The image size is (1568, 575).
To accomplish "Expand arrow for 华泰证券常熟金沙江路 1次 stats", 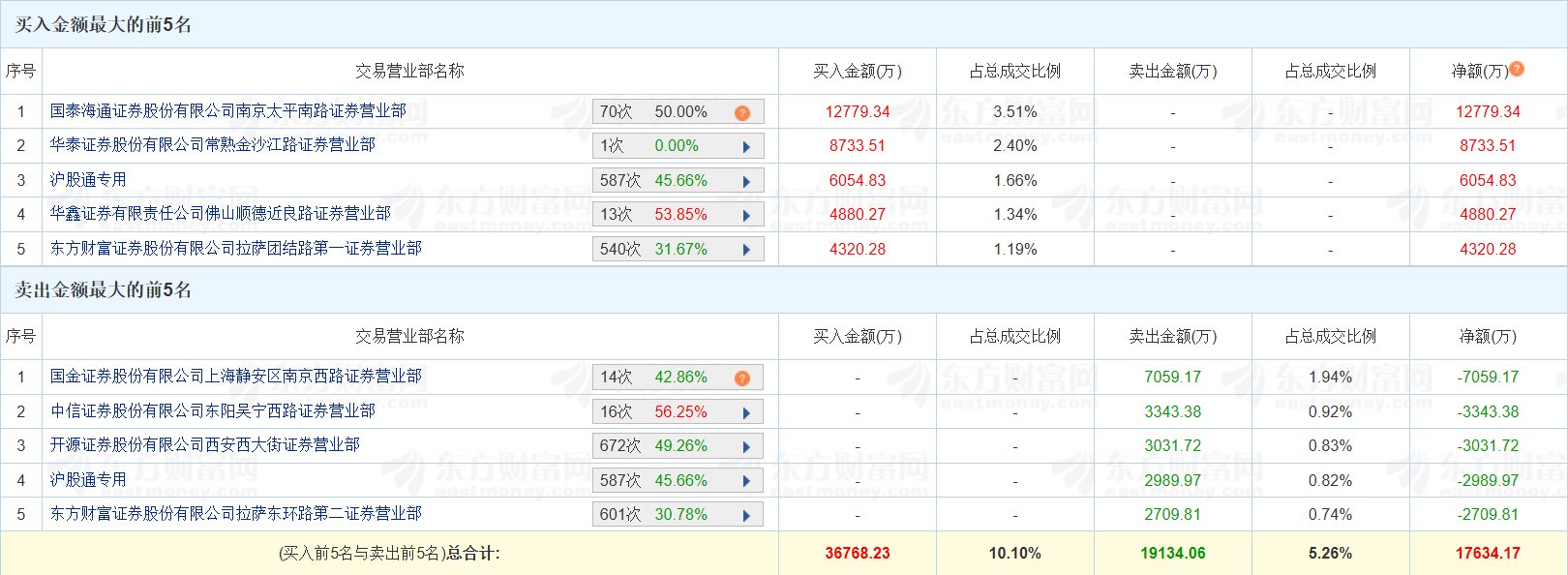I will tap(746, 147).
